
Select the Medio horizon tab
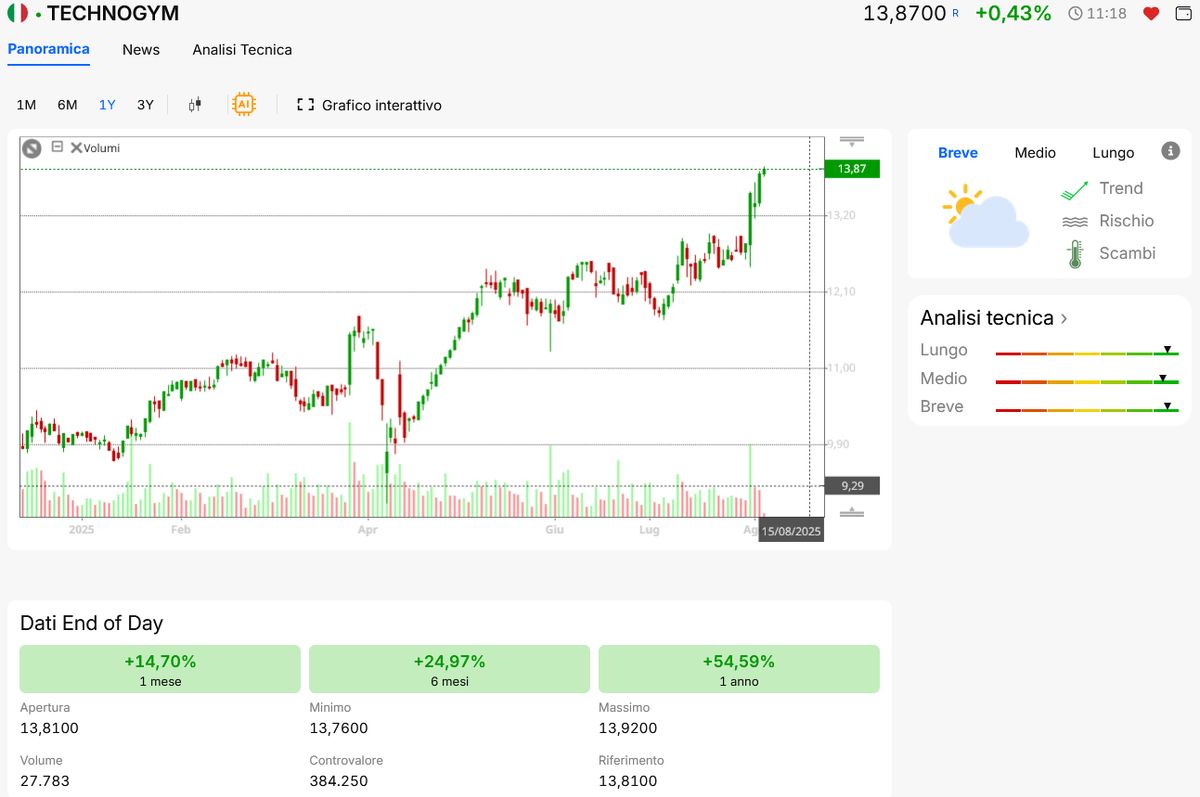[1035, 153]
